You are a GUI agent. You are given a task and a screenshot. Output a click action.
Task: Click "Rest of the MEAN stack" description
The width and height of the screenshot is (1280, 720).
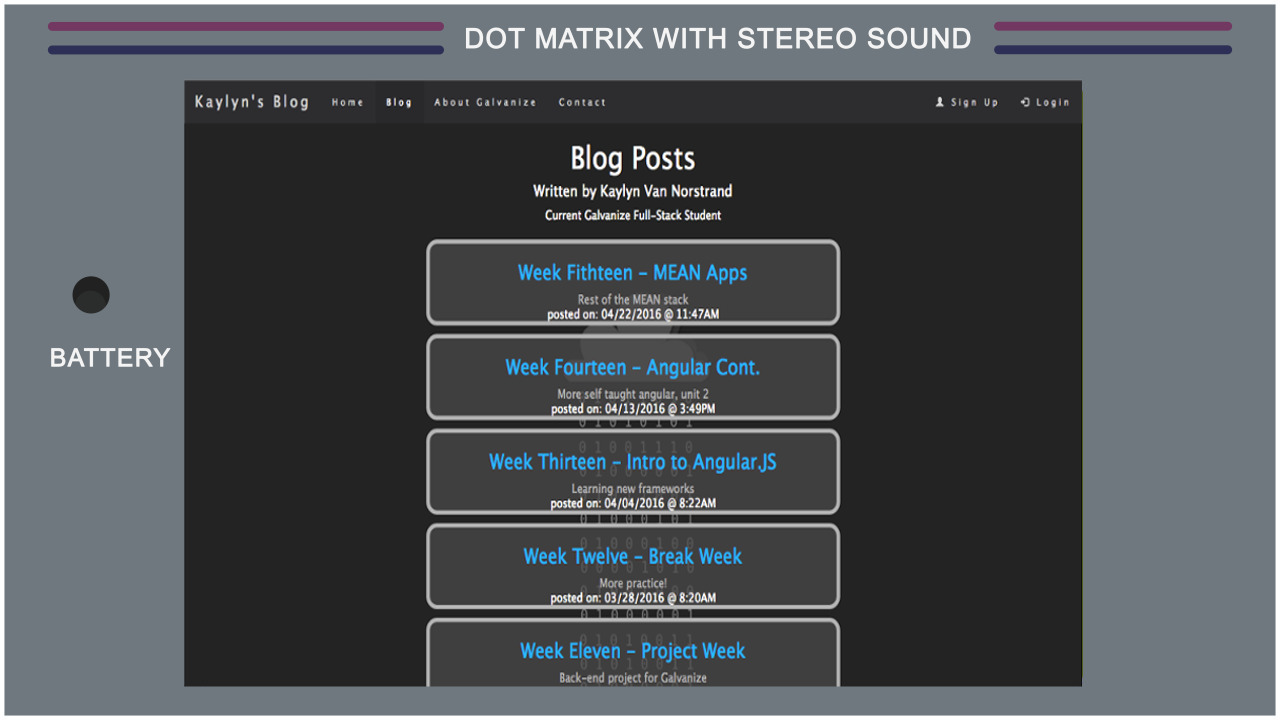(x=632, y=300)
